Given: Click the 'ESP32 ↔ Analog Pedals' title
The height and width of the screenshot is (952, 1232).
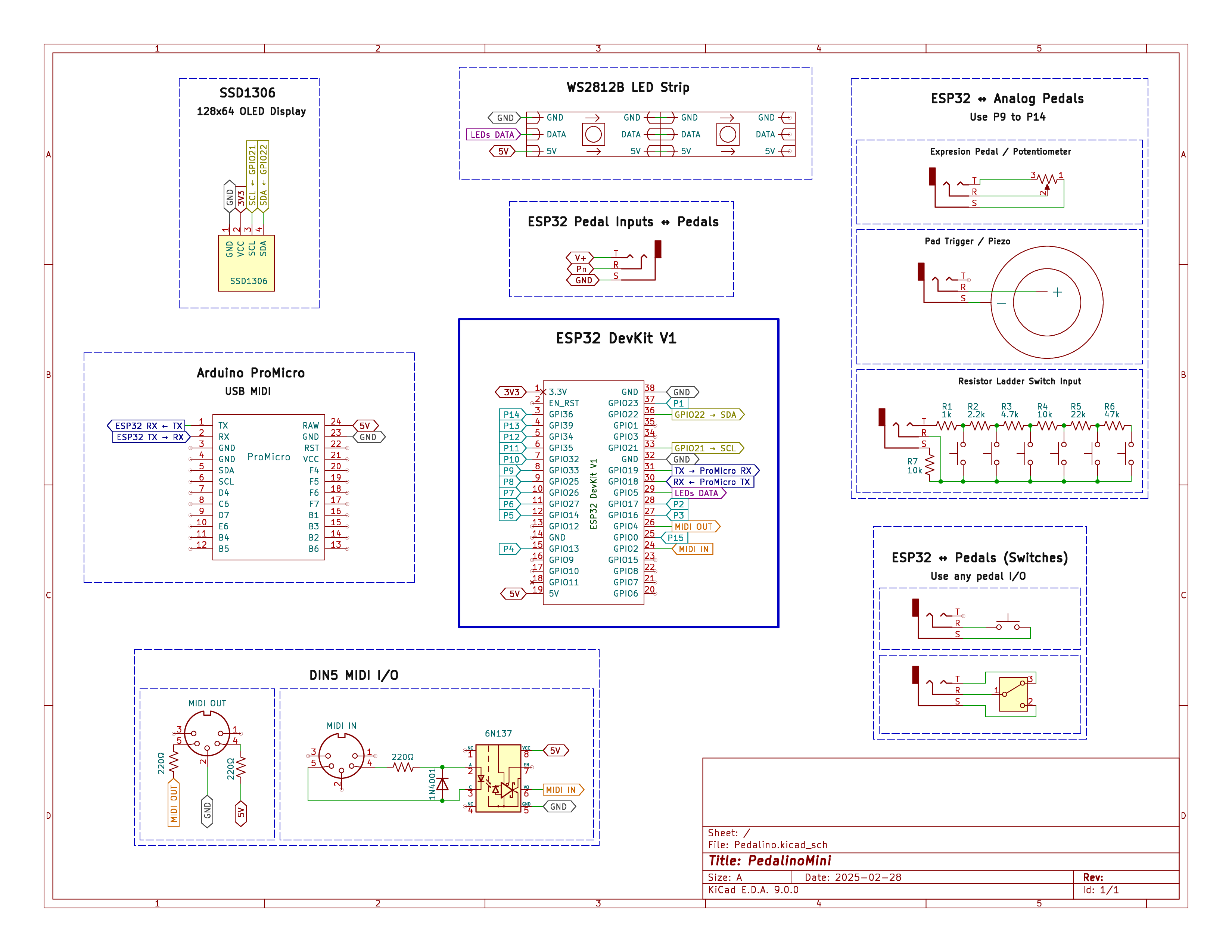Looking at the screenshot, I should [x=1008, y=99].
